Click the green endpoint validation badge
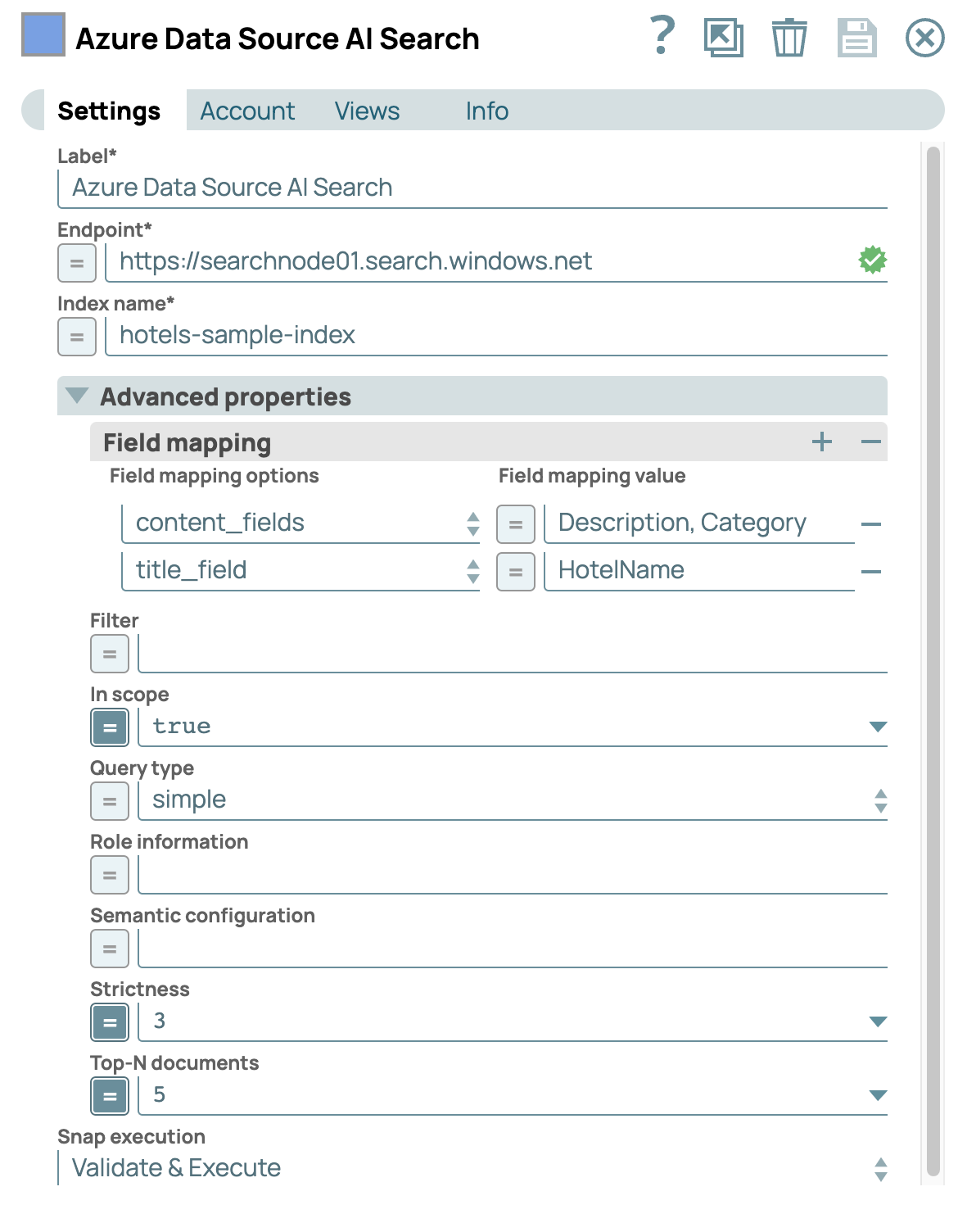958x1232 pixels. click(x=872, y=260)
